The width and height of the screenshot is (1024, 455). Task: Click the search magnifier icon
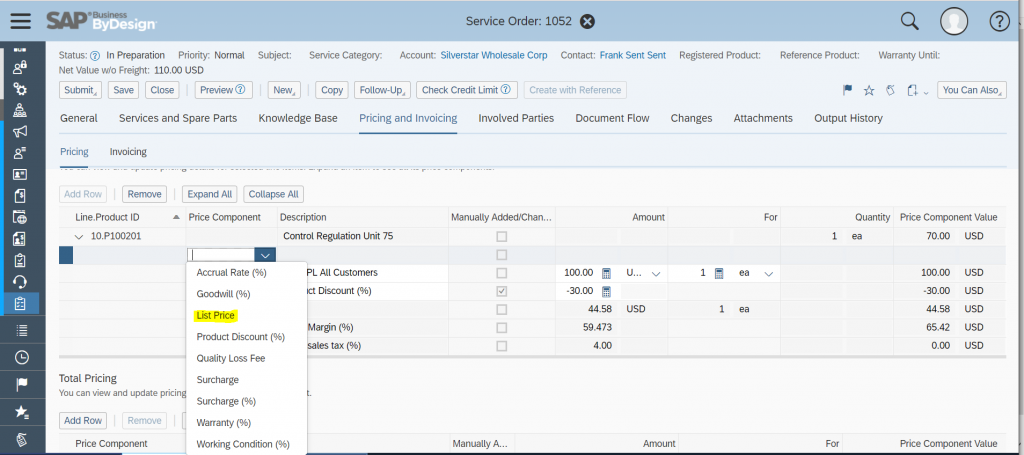tap(910, 22)
